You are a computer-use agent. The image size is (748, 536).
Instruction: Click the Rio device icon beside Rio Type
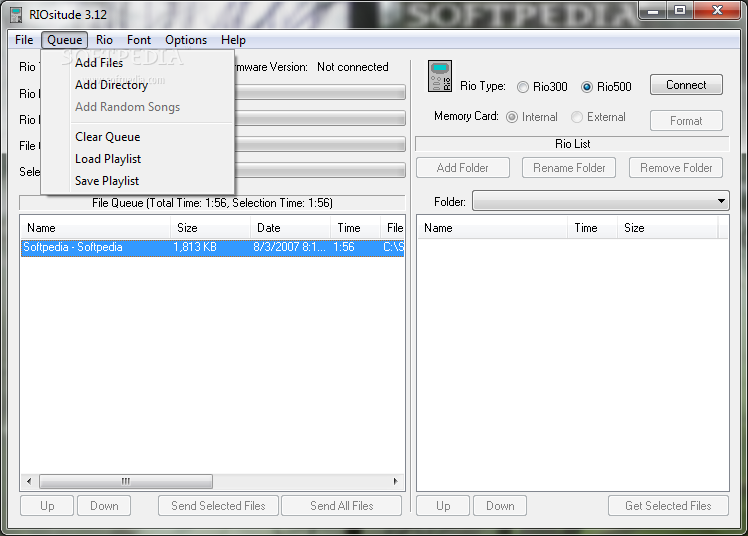(440, 76)
